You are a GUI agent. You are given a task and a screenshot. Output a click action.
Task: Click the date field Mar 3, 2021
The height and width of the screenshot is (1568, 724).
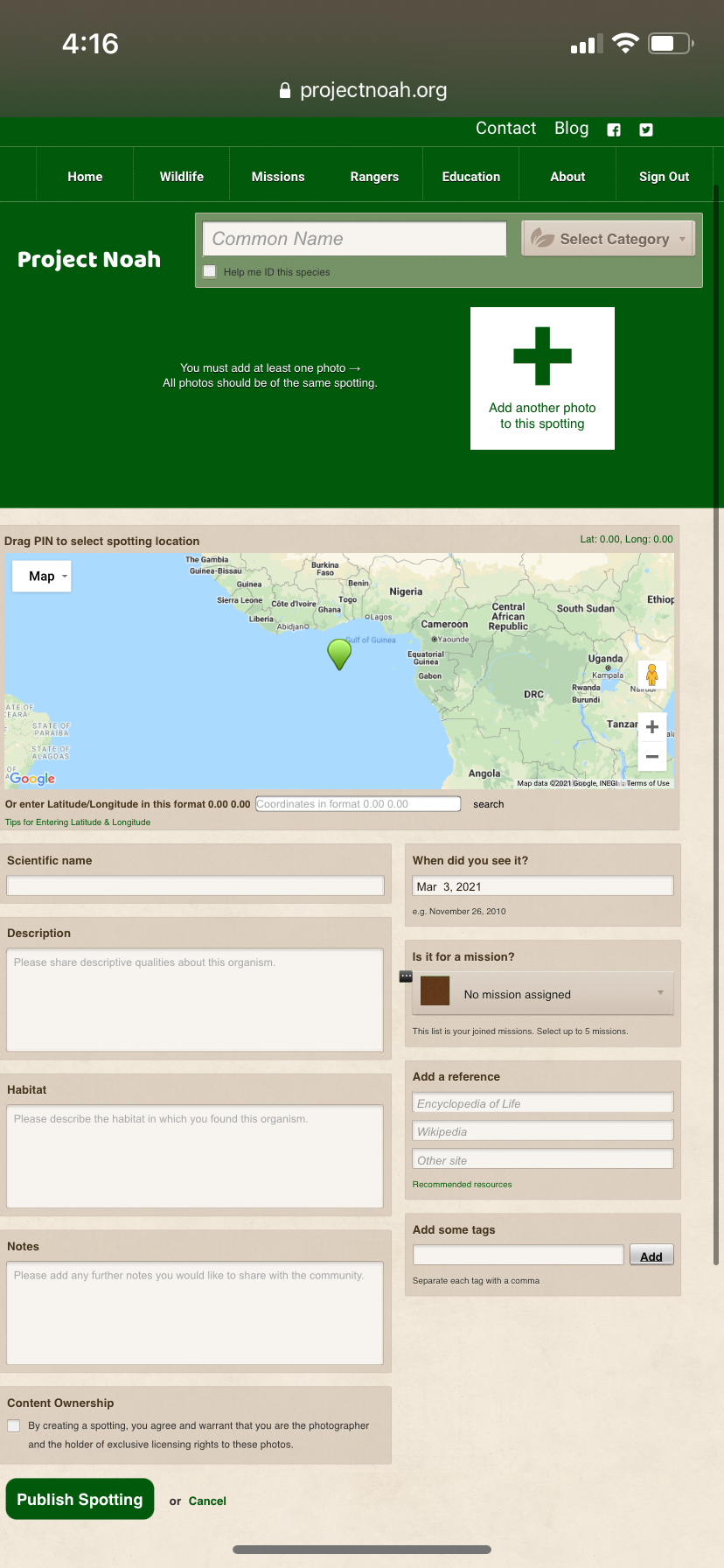(x=542, y=885)
